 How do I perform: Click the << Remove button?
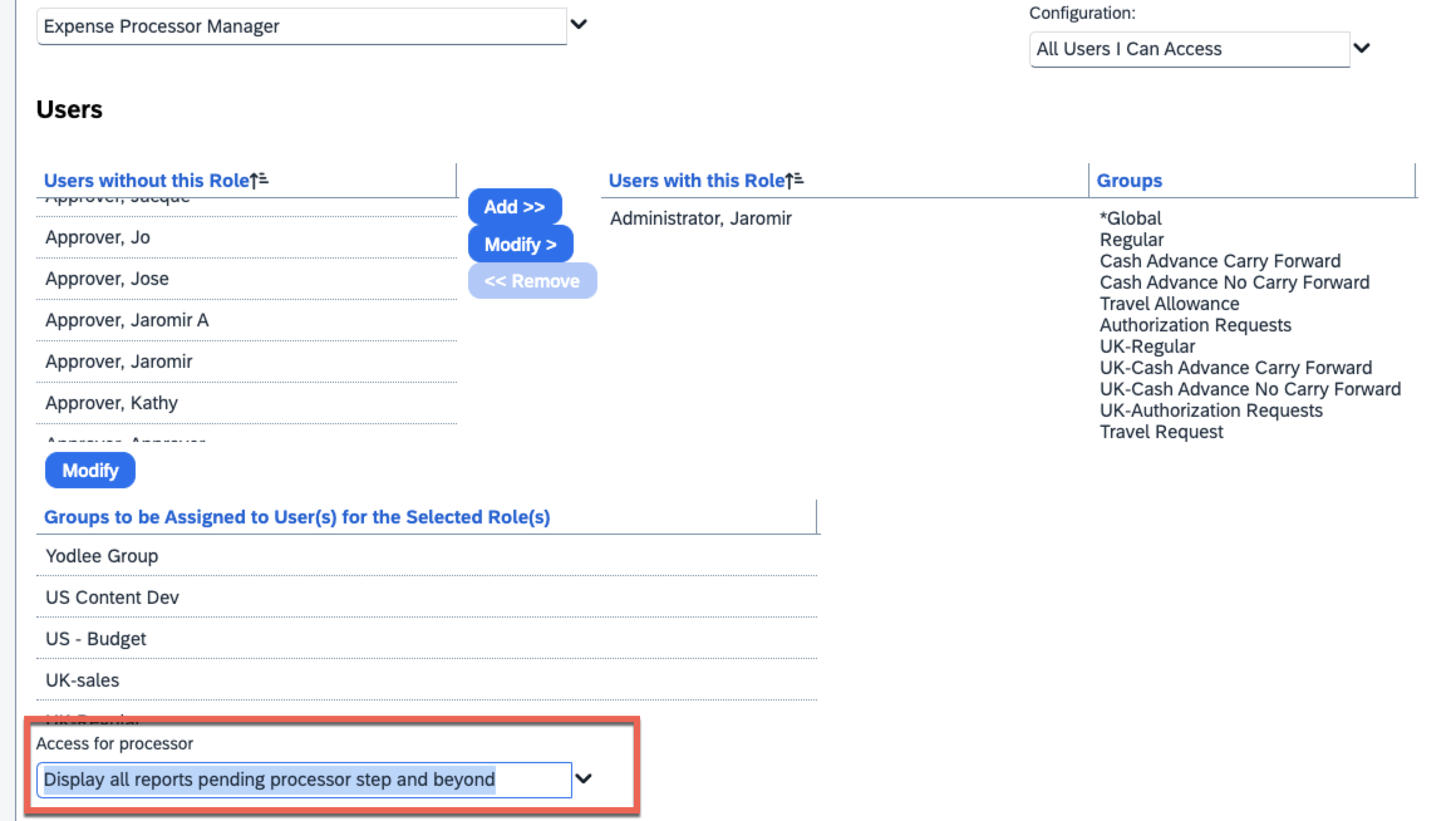[x=532, y=281]
